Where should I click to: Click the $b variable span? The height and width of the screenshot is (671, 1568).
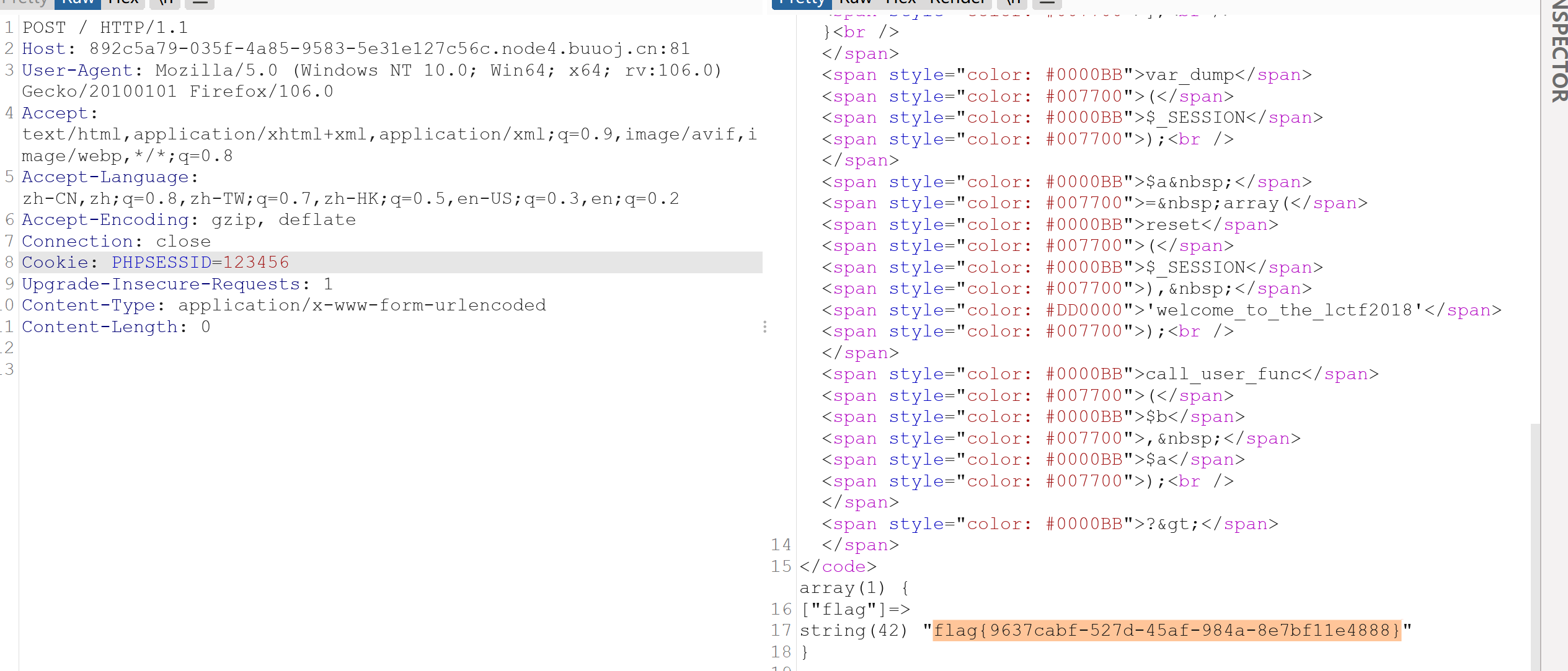(x=1156, y=417)
